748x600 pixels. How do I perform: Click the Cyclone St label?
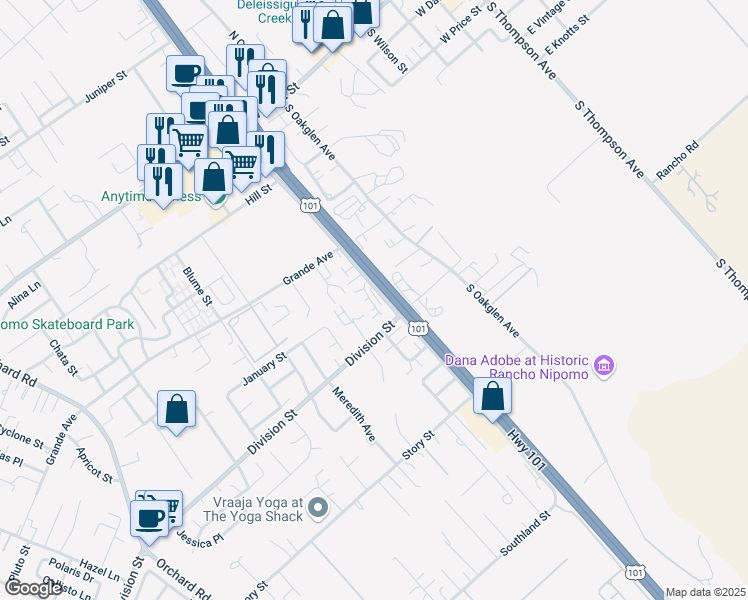pos(22,437)
